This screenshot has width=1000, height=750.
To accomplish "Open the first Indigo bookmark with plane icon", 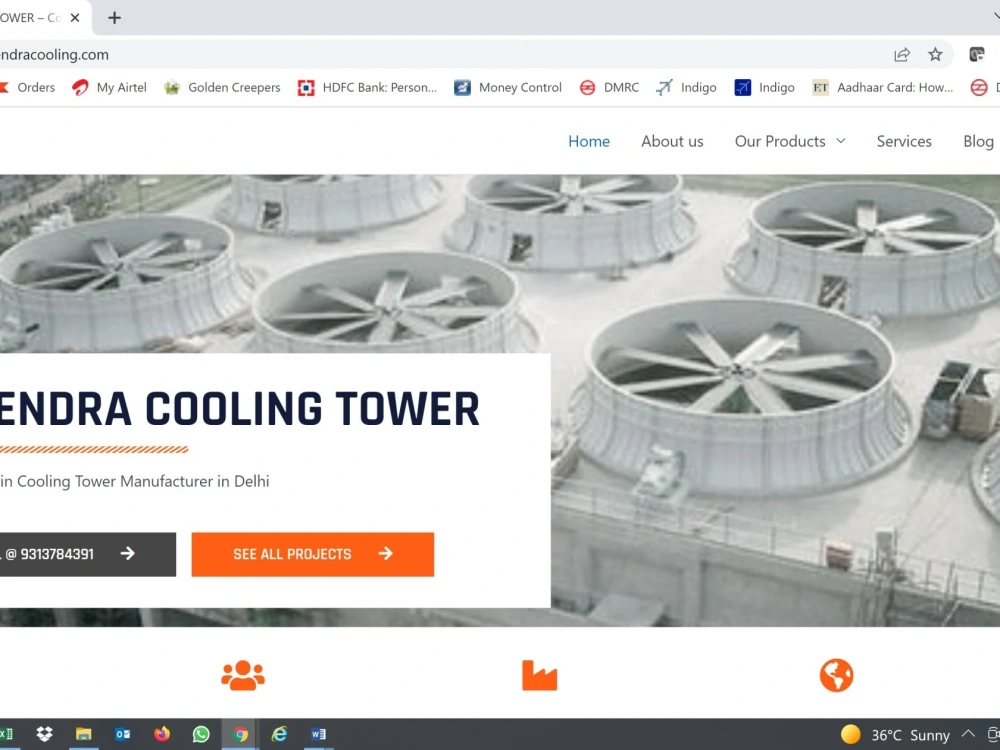I will (686, 87).
